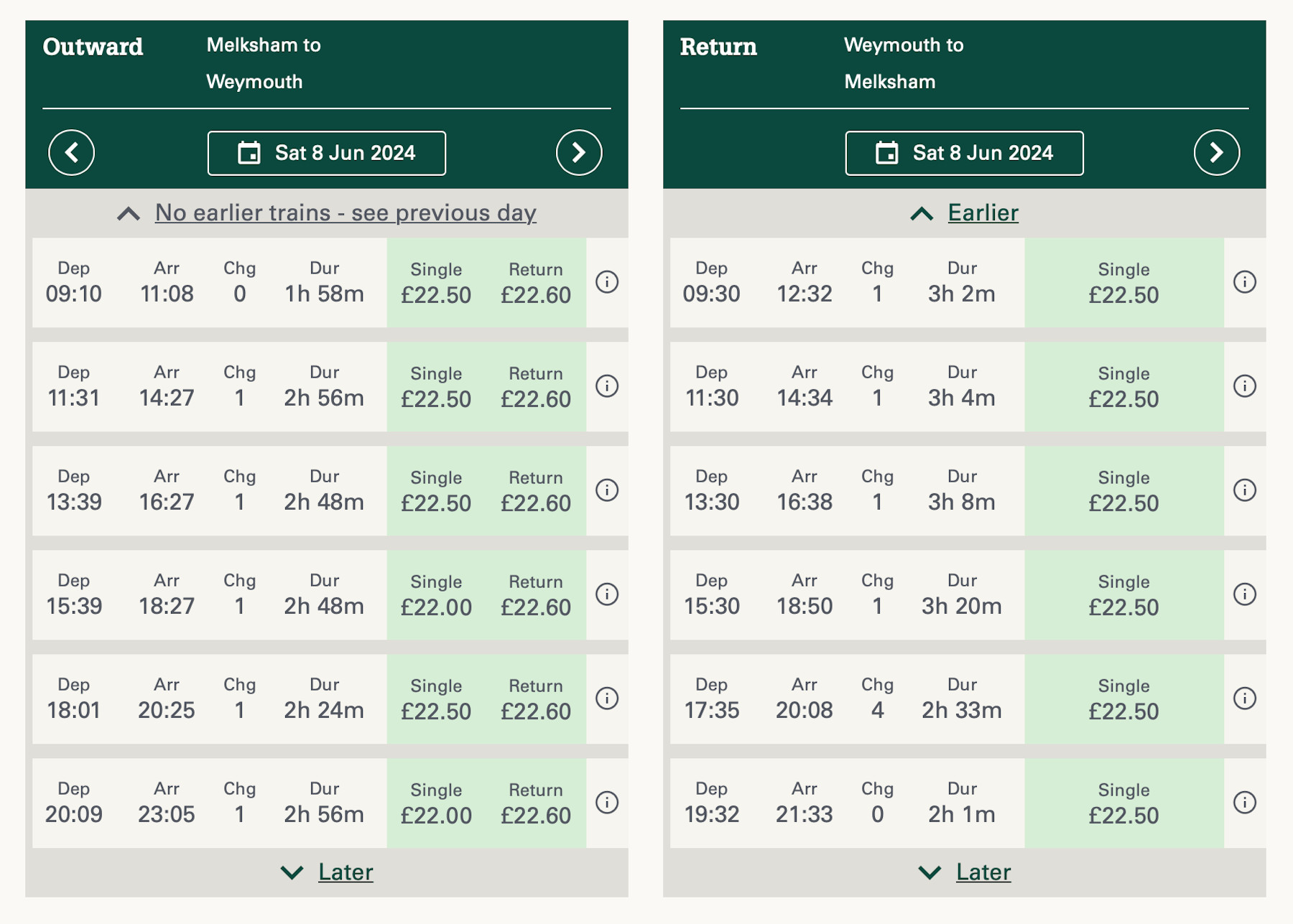Show later outward trains
The image size is (1293, 924).
coord(345,872)
